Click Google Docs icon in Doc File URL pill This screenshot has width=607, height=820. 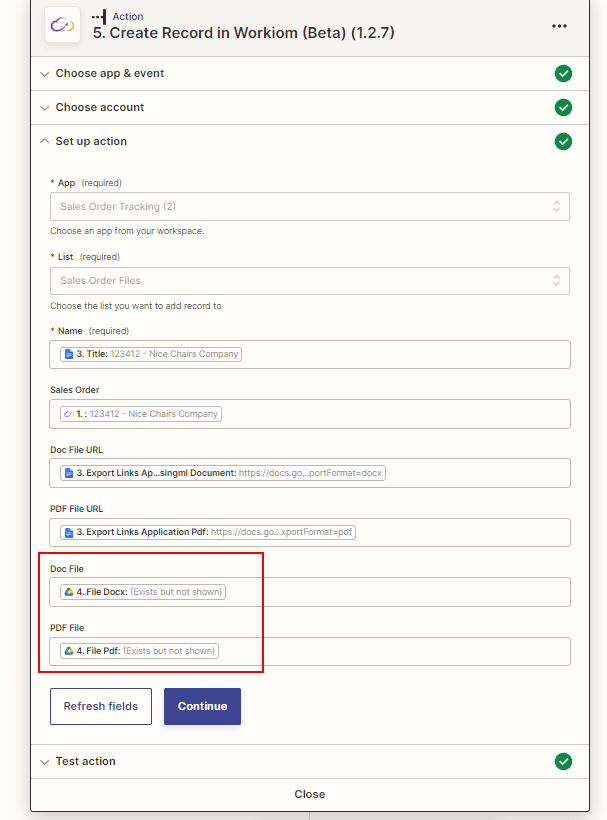pyautogui.click(x=68, y=473)
